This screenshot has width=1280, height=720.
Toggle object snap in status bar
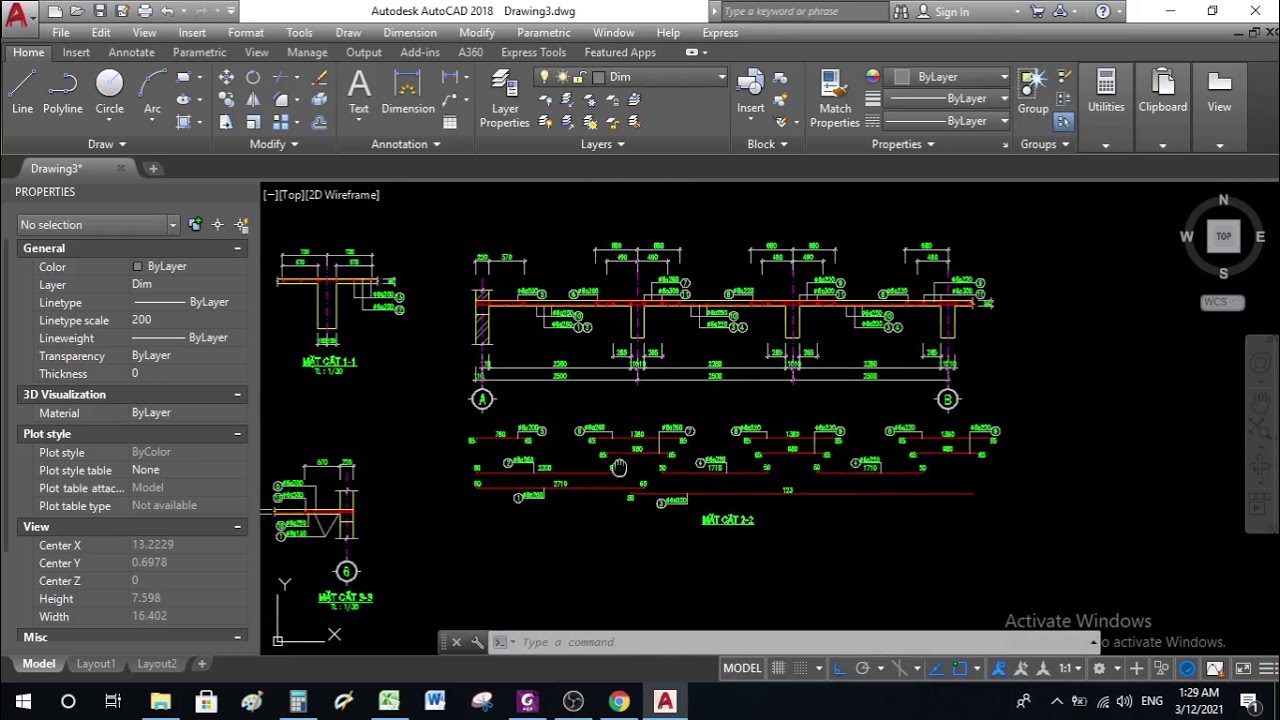[960, 668]
